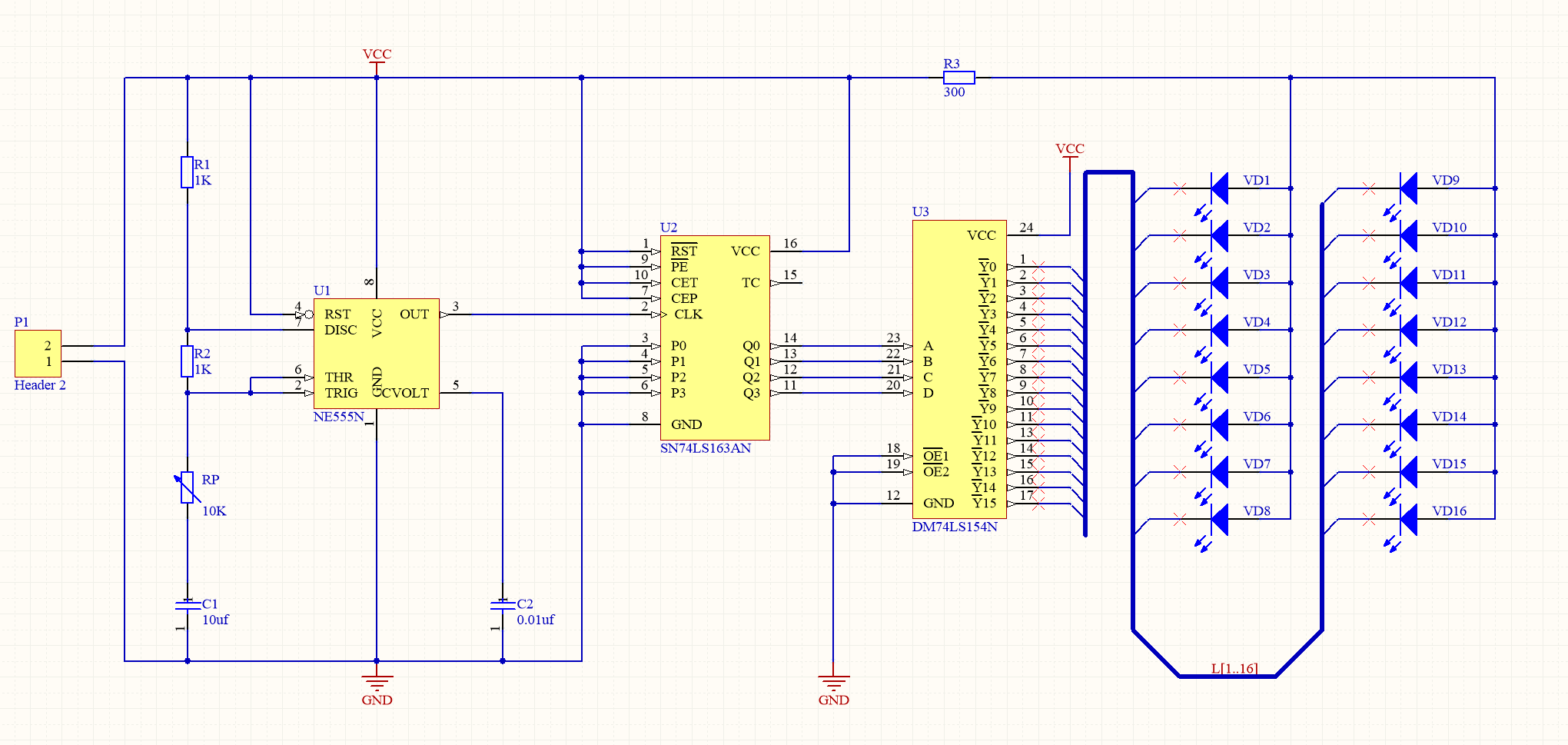The image size is (1568, 745).
Task: Select the DM74LS154N decoder symbol U3
Action: (x=959, y=369)
